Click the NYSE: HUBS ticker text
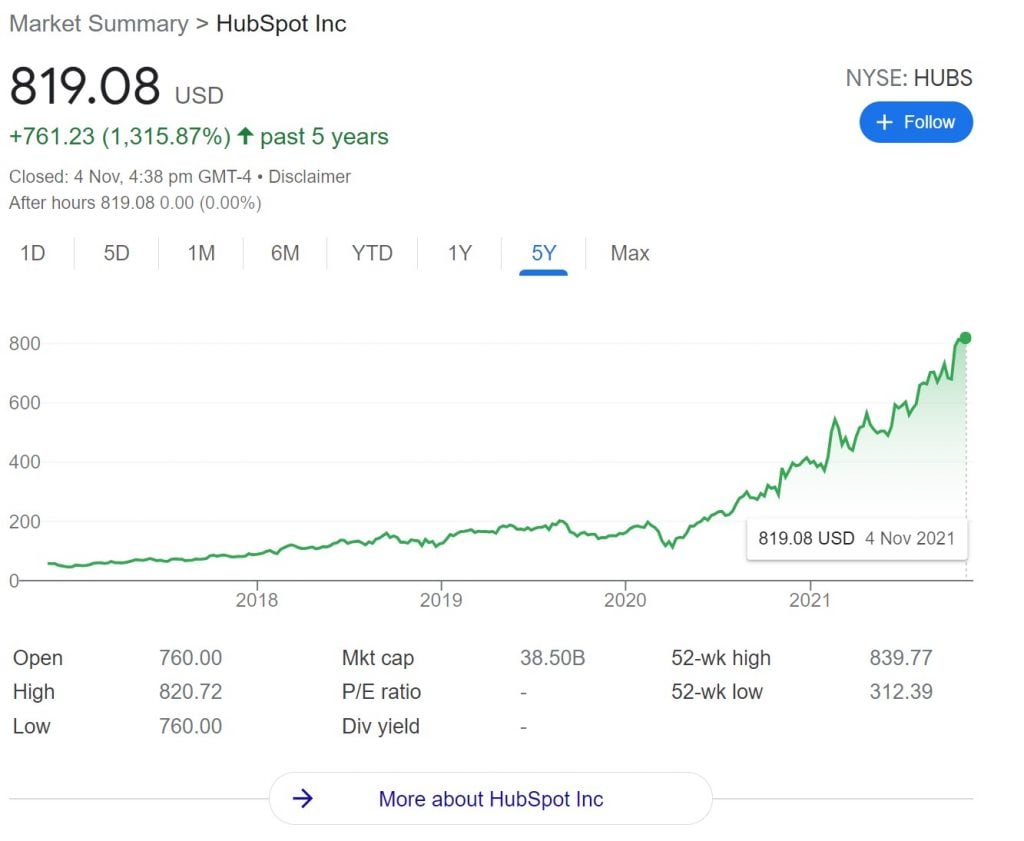The width and height of the screenshot is (1024, 841). click(909, 78)
